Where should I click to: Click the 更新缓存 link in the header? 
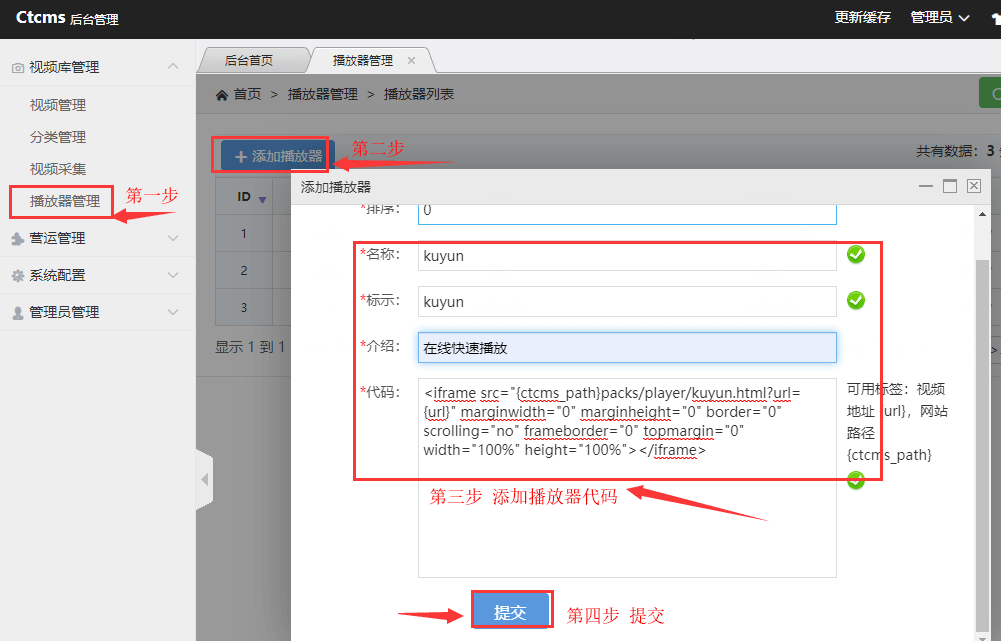click(x=862, y=17)
